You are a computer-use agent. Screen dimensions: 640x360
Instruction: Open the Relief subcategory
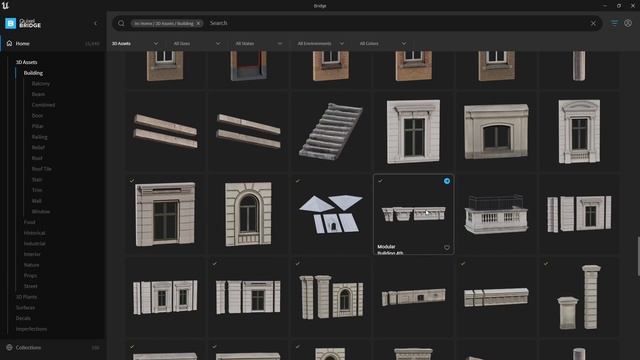pyautogui.click(x=38, y=147)
